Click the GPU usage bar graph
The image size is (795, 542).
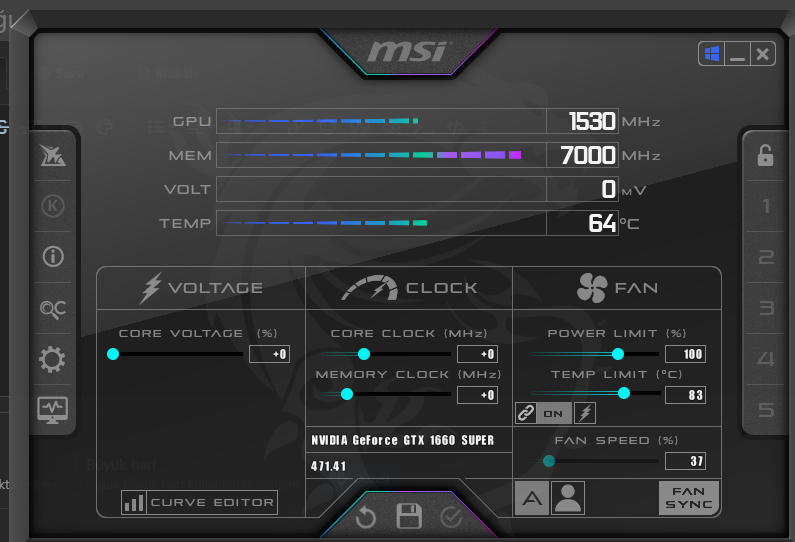coord(381,121)
